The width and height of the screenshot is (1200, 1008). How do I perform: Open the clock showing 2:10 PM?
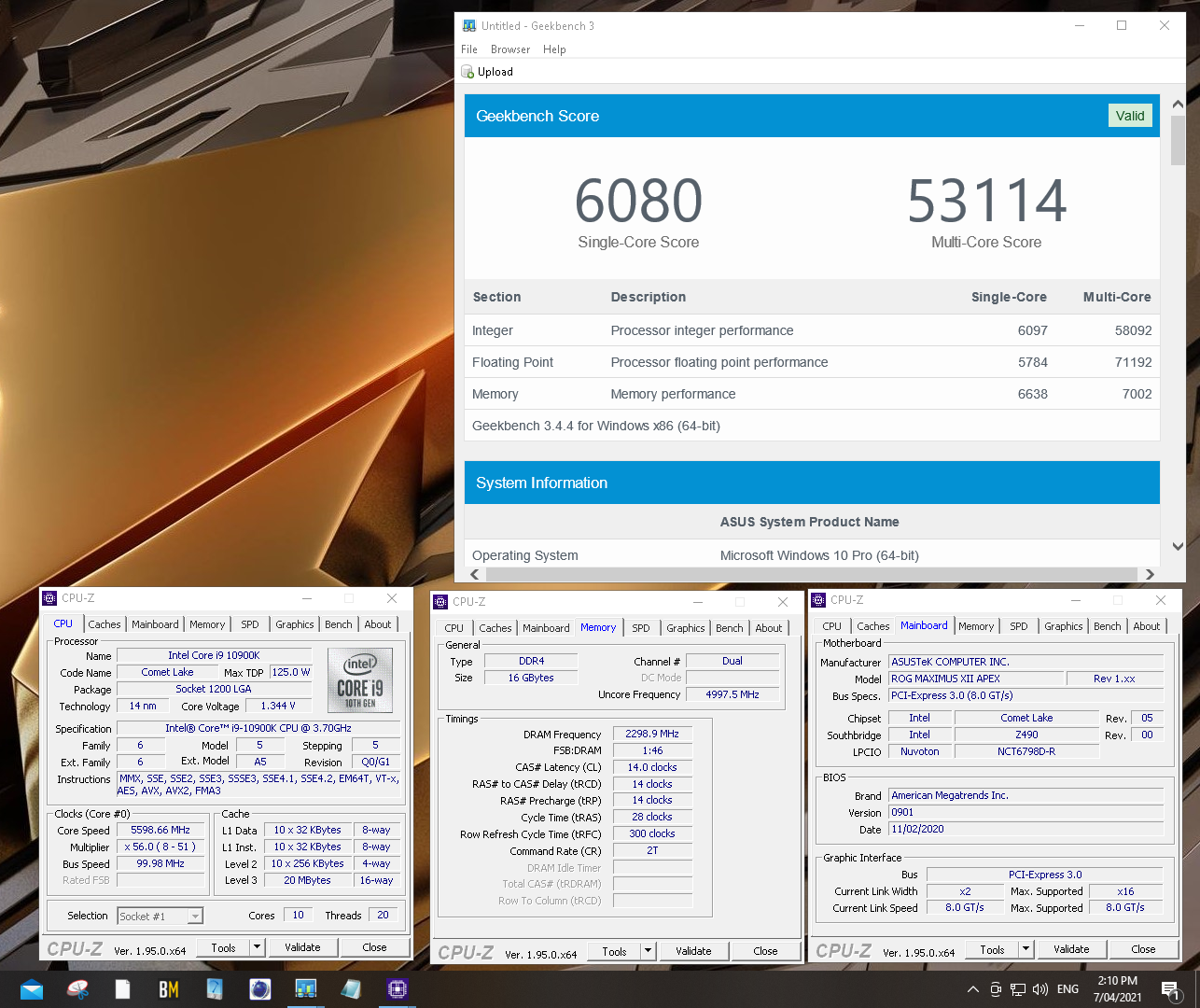(x=1118, y=989)
